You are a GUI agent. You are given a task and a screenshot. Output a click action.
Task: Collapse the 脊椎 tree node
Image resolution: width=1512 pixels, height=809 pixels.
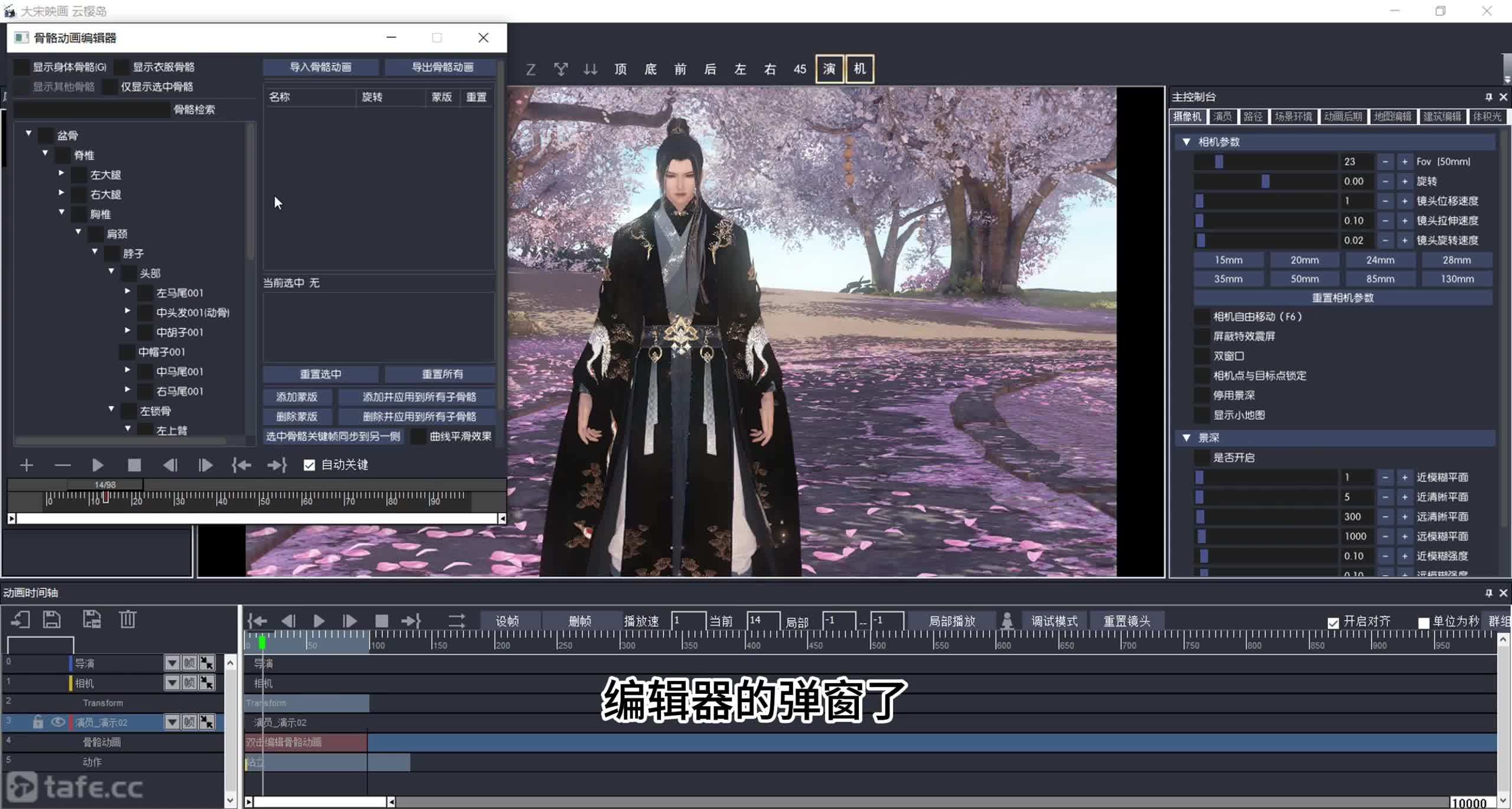[45, 153]
